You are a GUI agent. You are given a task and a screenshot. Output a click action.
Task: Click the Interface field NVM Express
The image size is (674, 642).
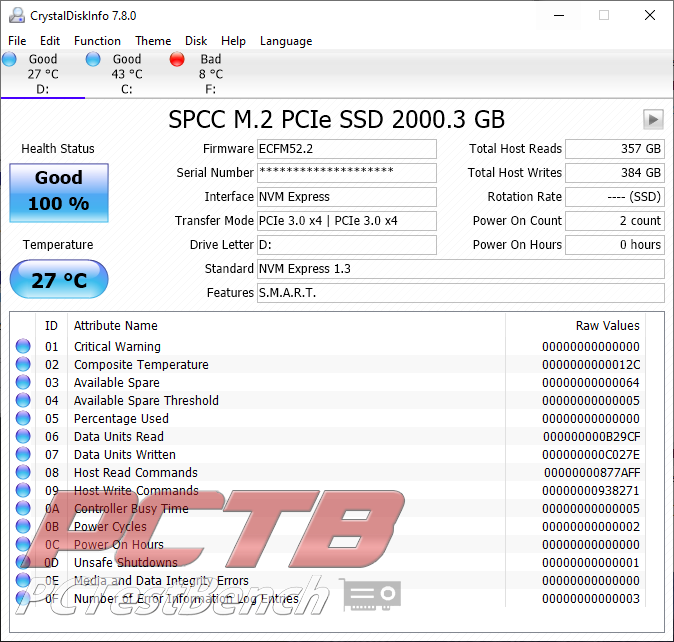[x=347, y=197]
